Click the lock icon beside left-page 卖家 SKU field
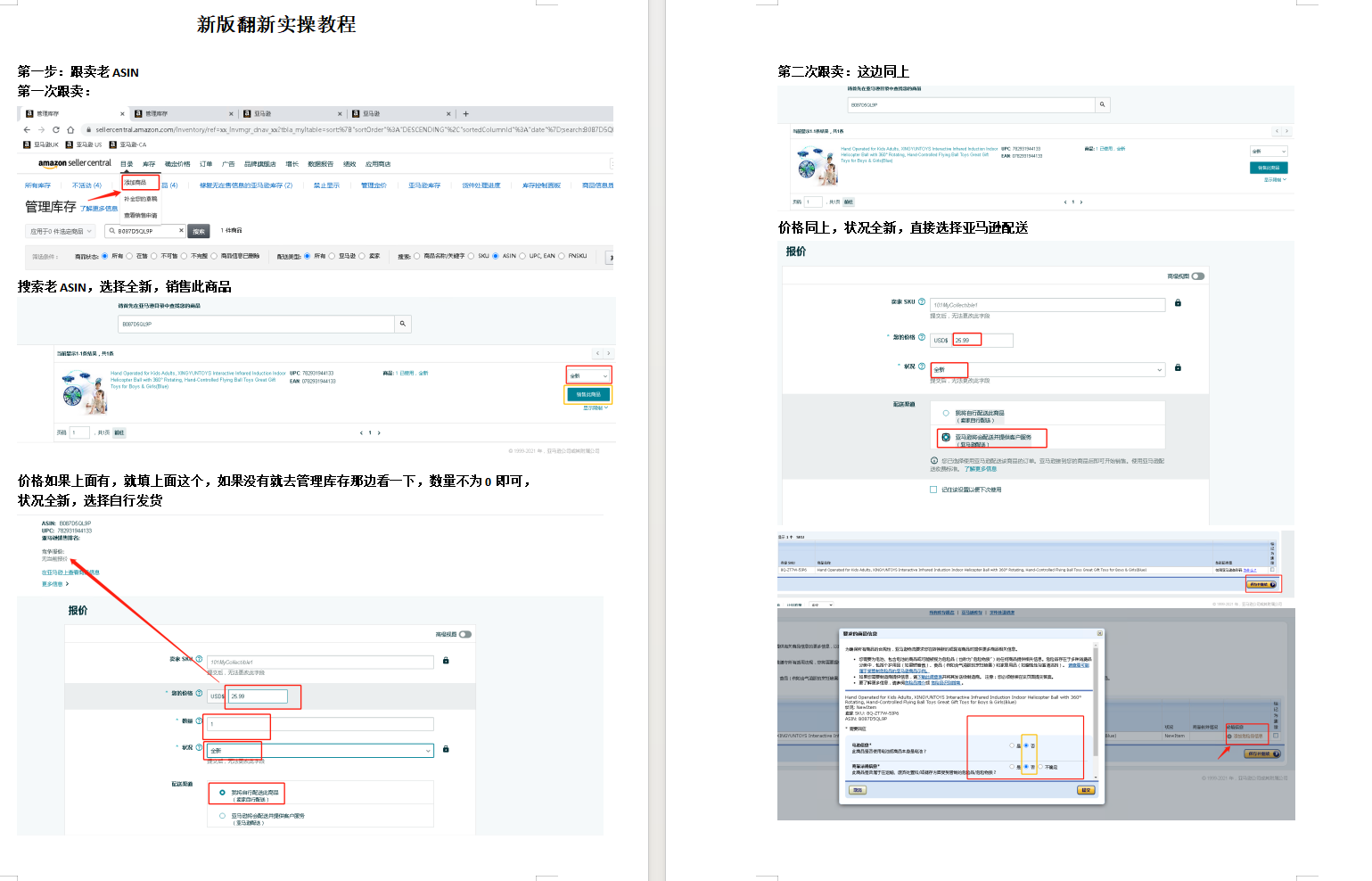 tap(446, 661)
